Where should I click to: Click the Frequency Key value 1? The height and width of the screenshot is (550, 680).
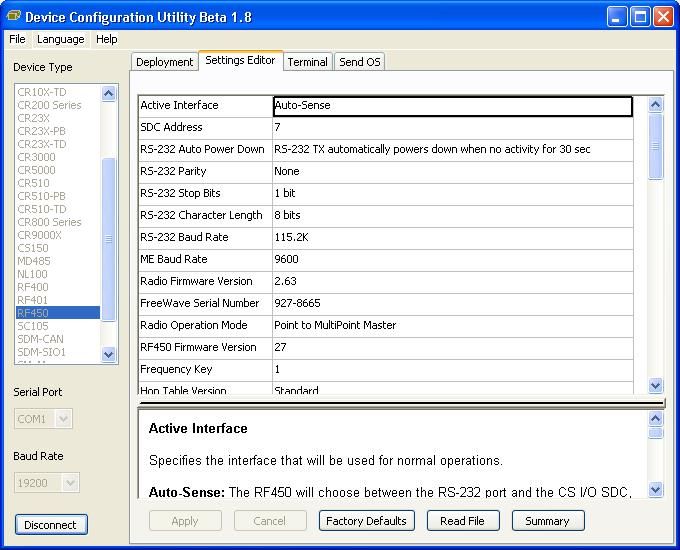point(452,370)
